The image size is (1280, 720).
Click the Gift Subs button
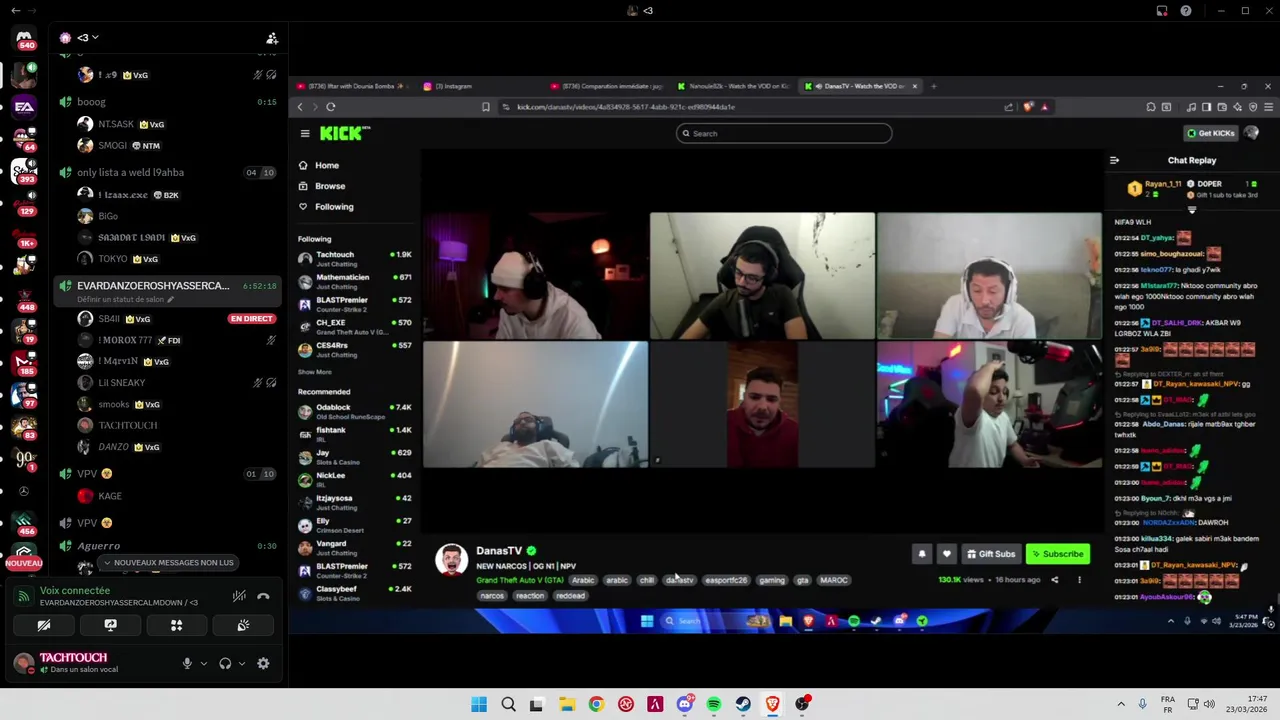click(x=990, y=554)
